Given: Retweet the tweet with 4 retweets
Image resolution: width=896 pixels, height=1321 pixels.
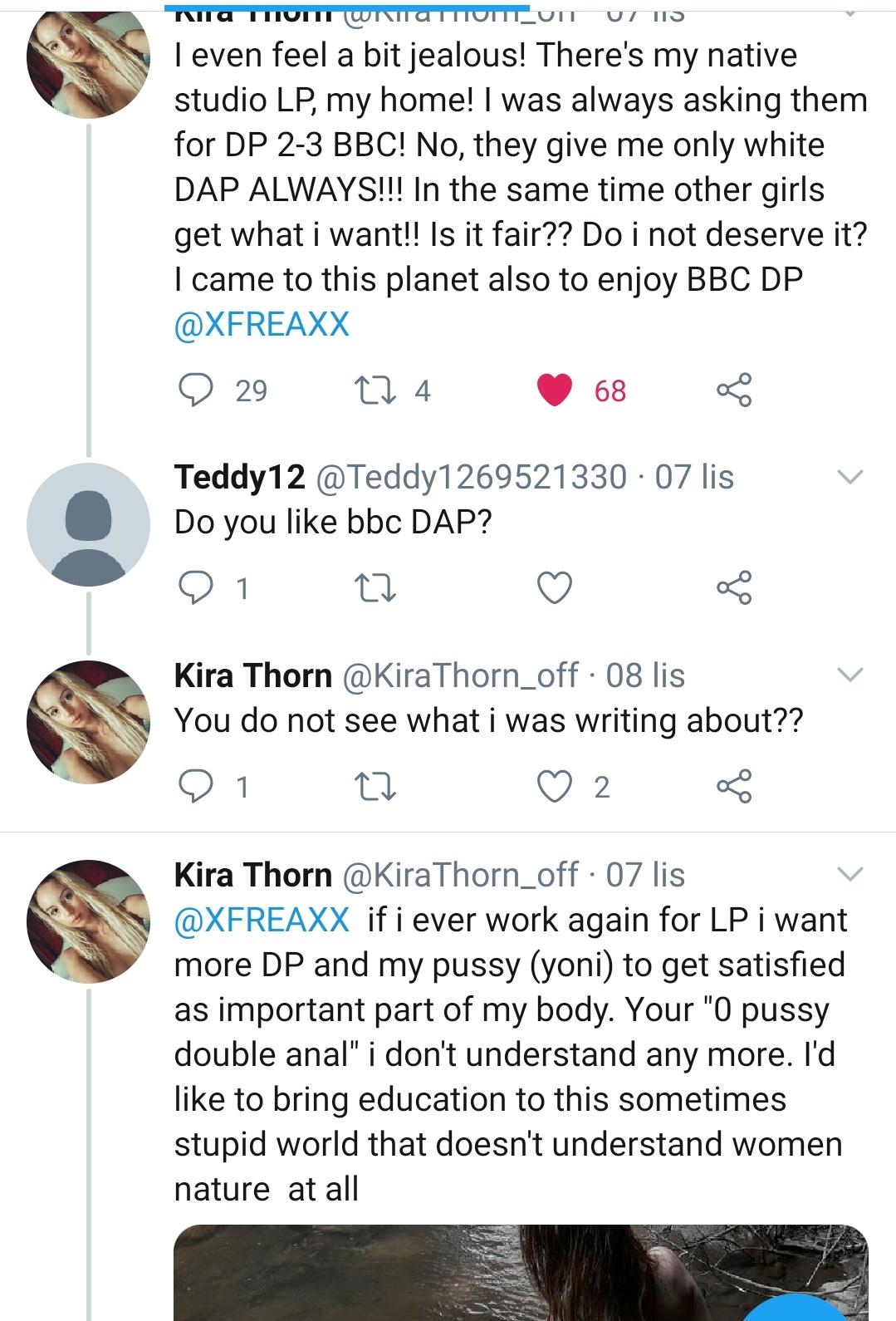Looking at the screenshot, I should 366,390.
